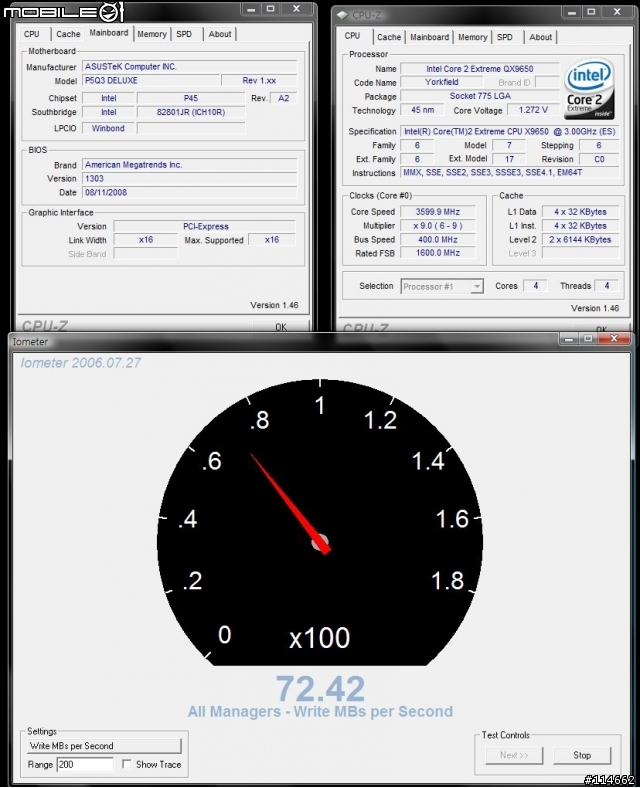Click the Intel Core 2 Extreme QX9650 name
640x788 pixels.
[x=480, y=69]
